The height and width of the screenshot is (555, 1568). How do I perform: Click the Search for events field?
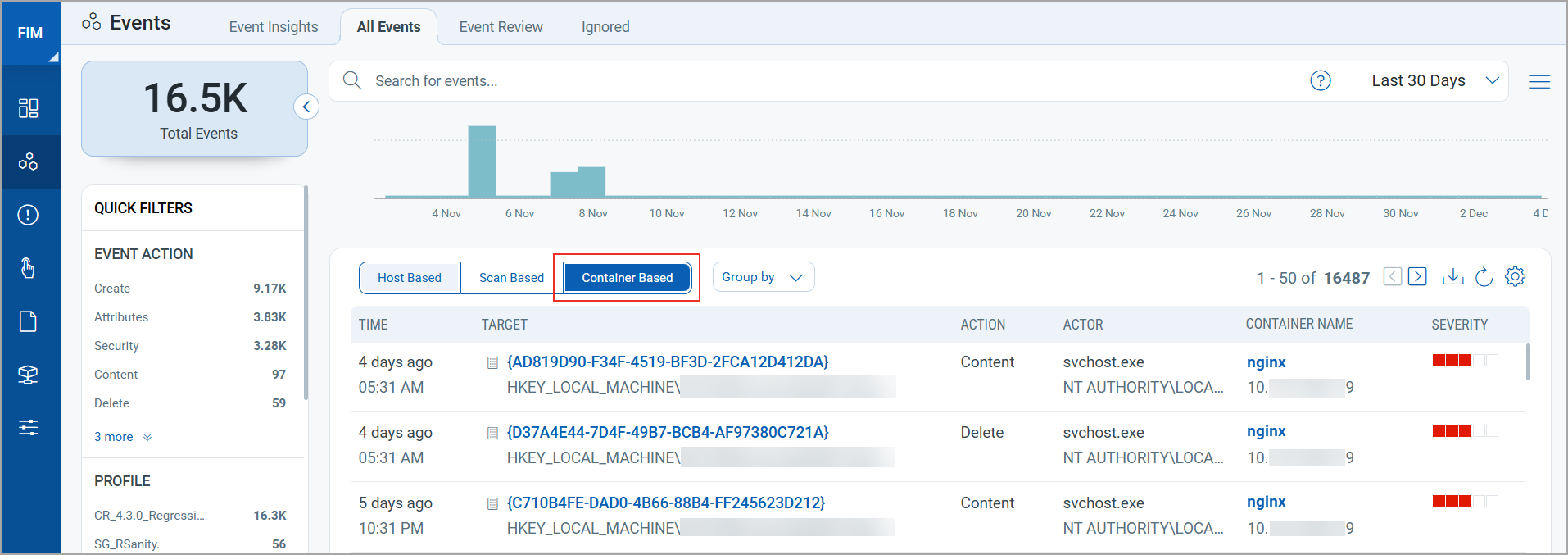(836, 81)
